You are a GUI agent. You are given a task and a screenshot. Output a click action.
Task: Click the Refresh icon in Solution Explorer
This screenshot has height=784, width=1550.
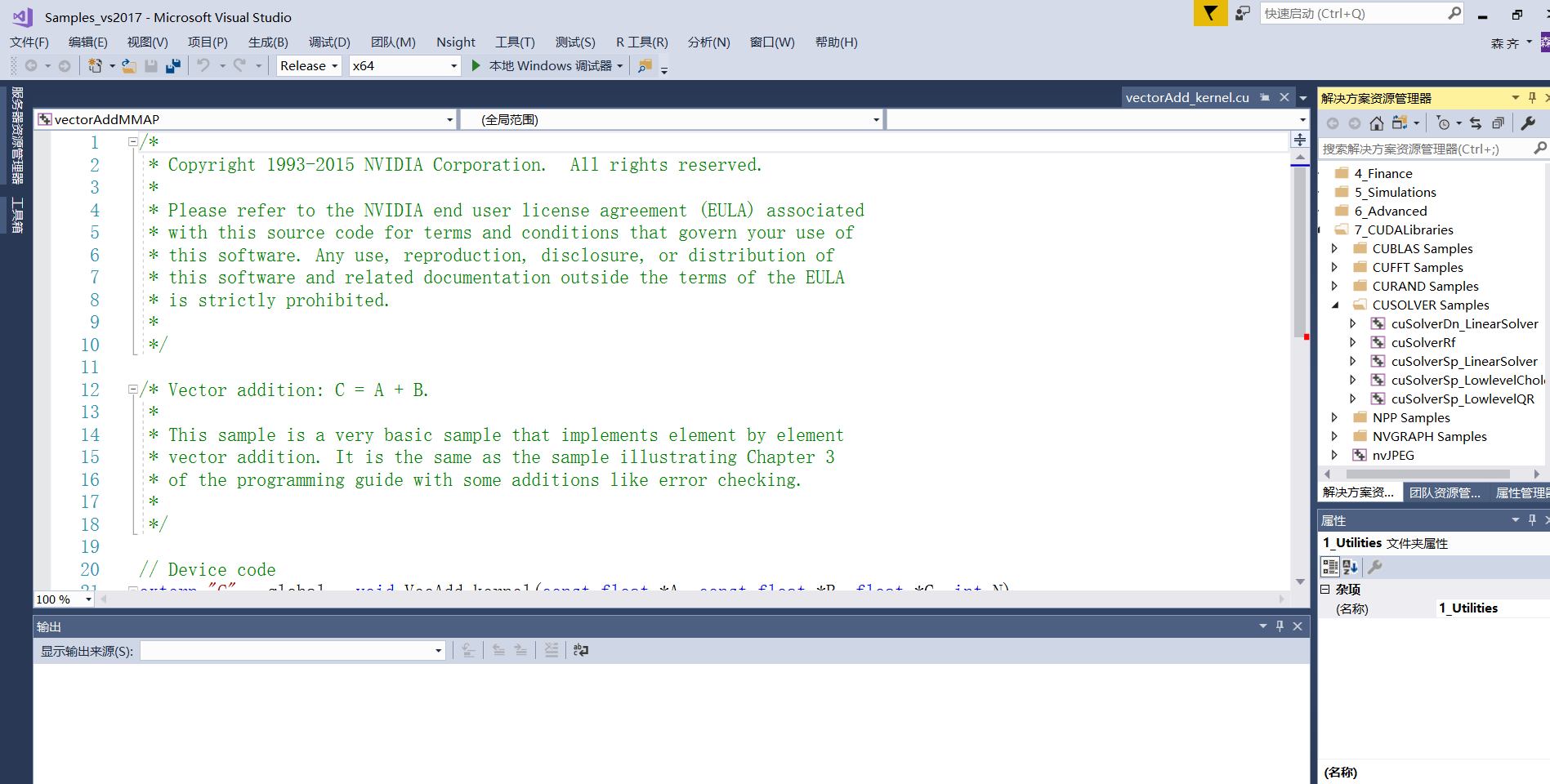[1475, 122]
